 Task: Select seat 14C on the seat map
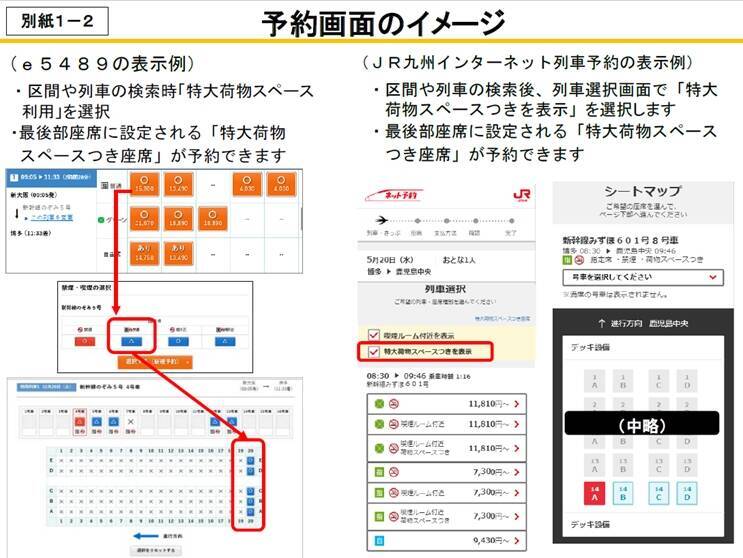[659, 493]
